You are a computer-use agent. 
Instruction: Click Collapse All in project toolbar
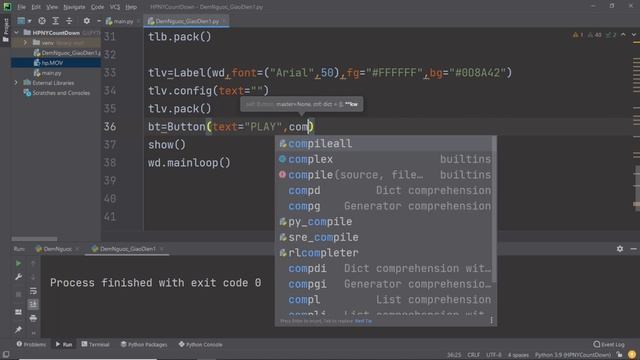[69, 21]
